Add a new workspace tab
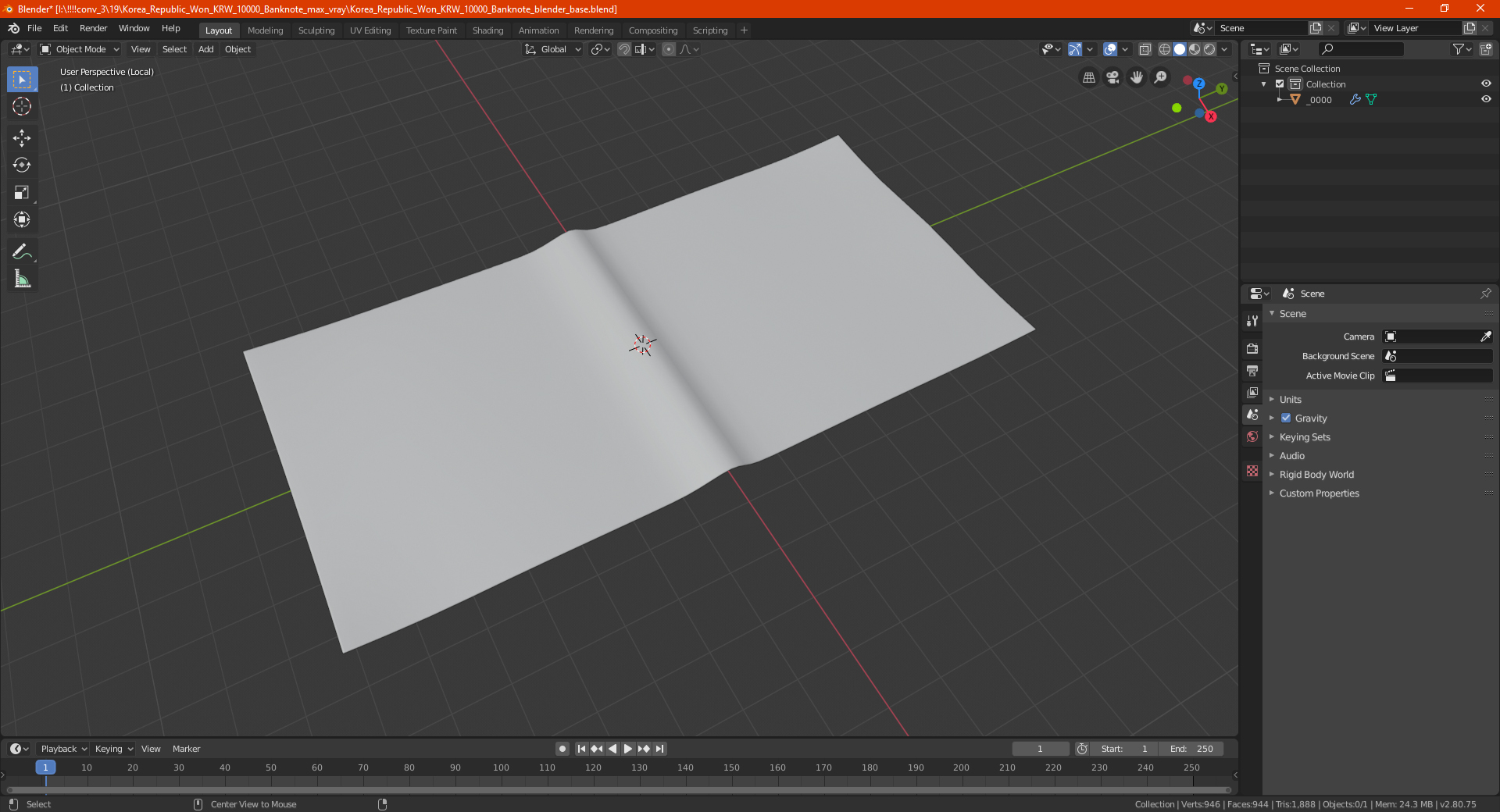 [x=744, y=30]
